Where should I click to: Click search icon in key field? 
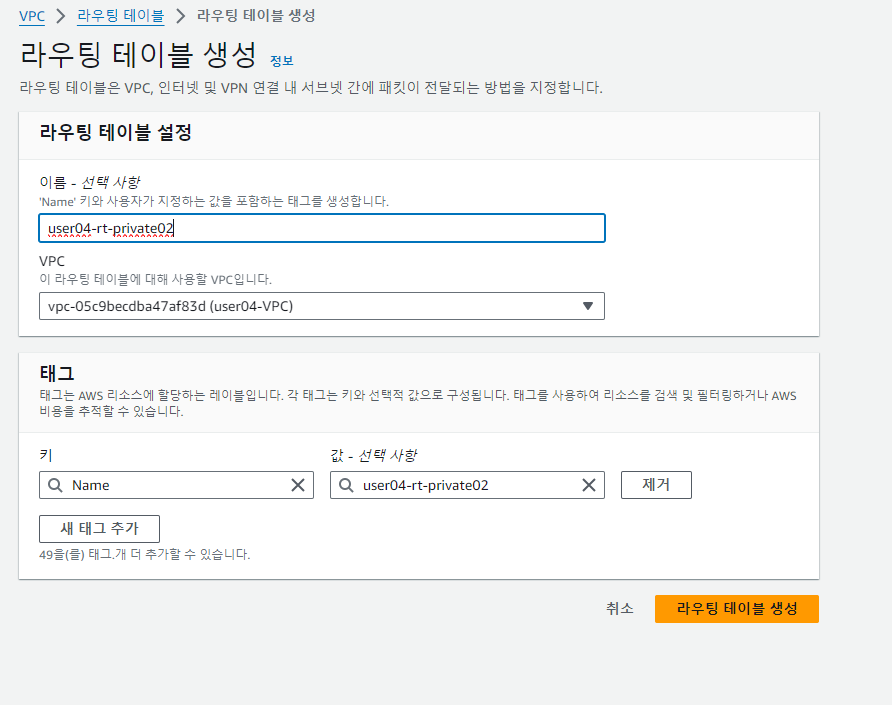coord(55,485)
